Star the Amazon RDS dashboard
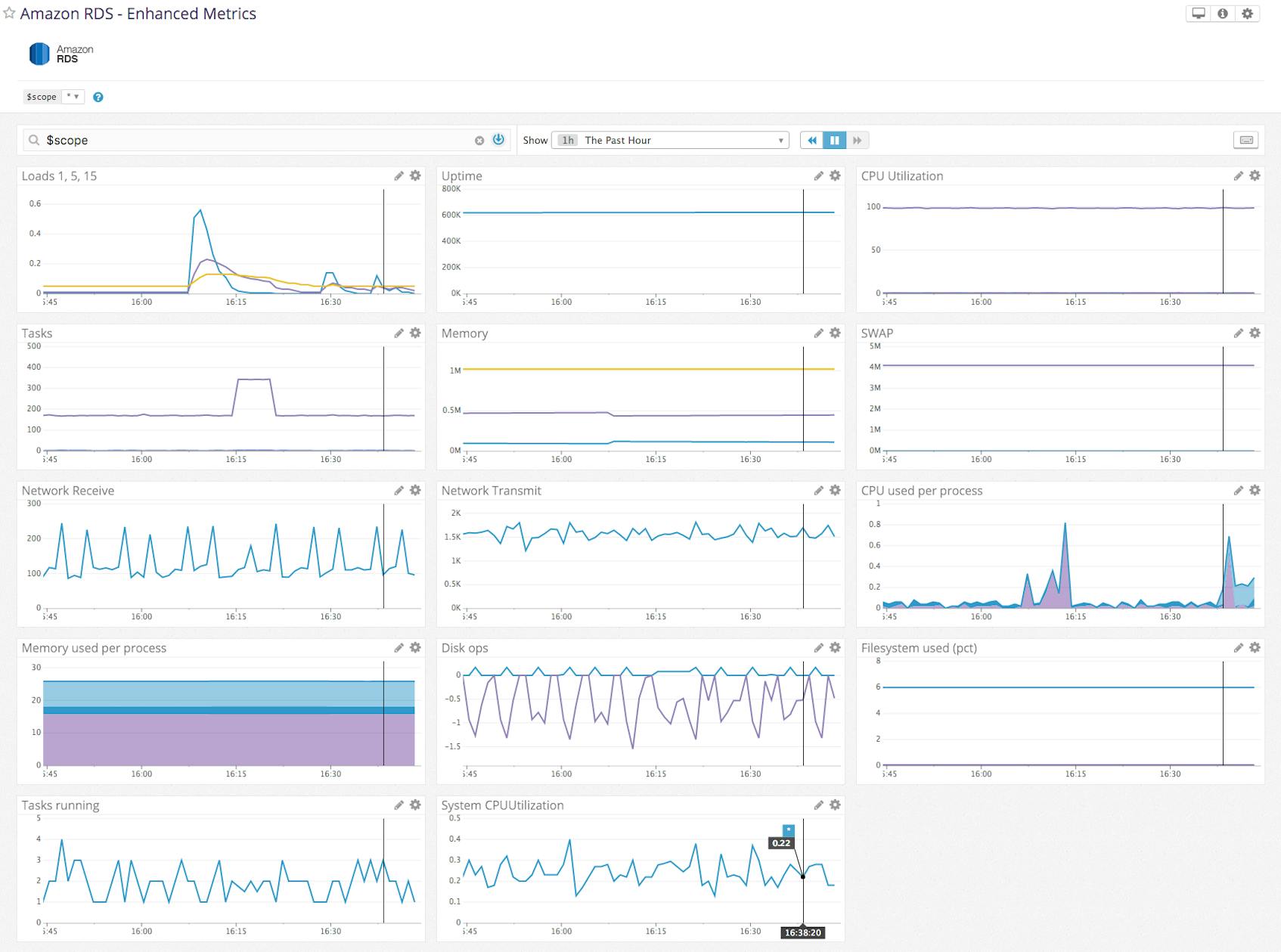 click(x=8, y=13)
